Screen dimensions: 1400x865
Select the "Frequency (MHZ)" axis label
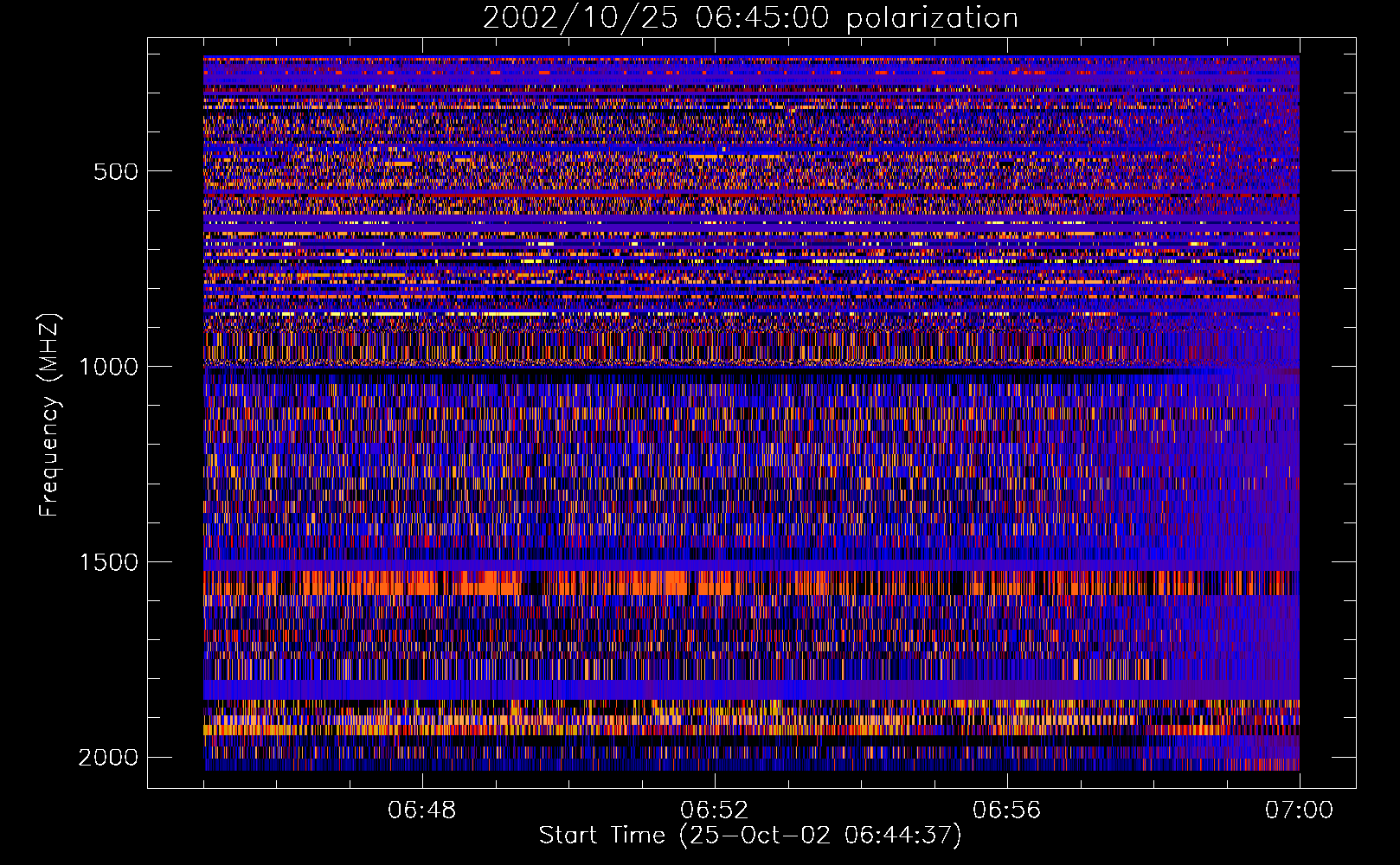(x=49, y=415)
